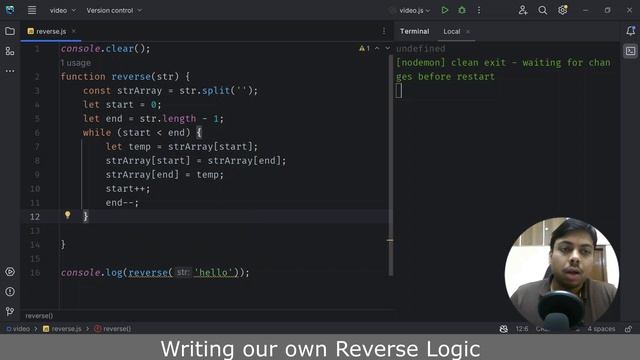This screenshot has width=640, height=360.
Task: Click the intention light bulb on line 12
Action: pos(68,215)
